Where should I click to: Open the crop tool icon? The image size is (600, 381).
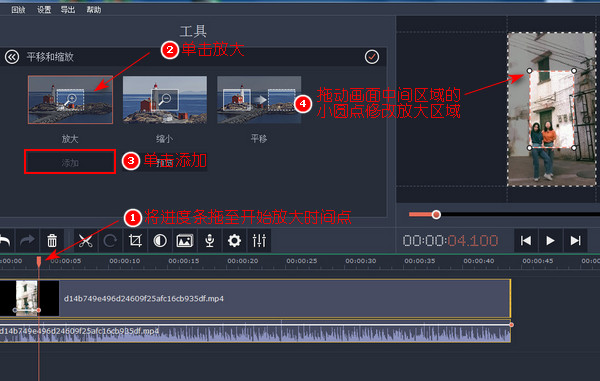click(135, 241)
